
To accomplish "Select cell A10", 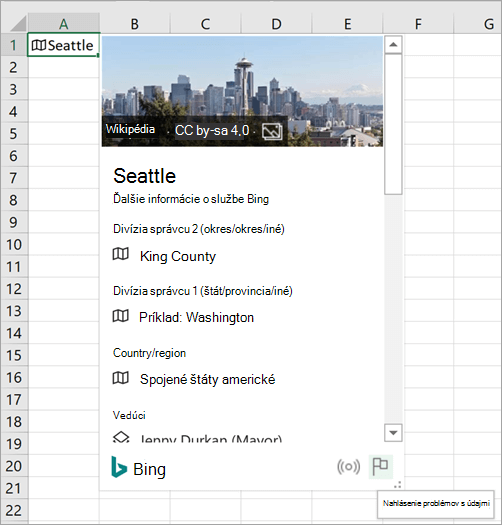I will (64, 244).
